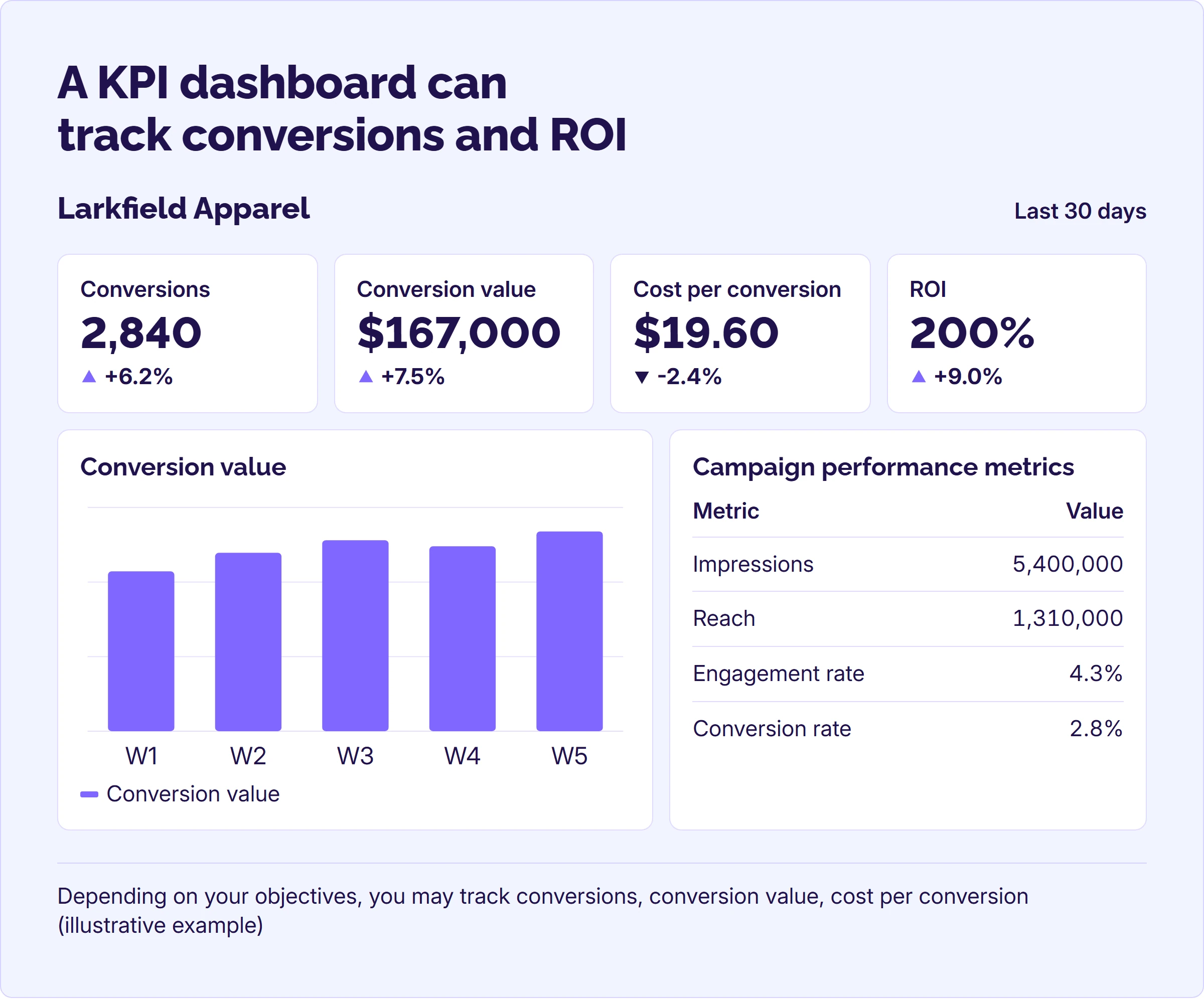This screenshot has width=1204, height=999.
Task: Click the 'Metric' column header
Action: point(726,511)
